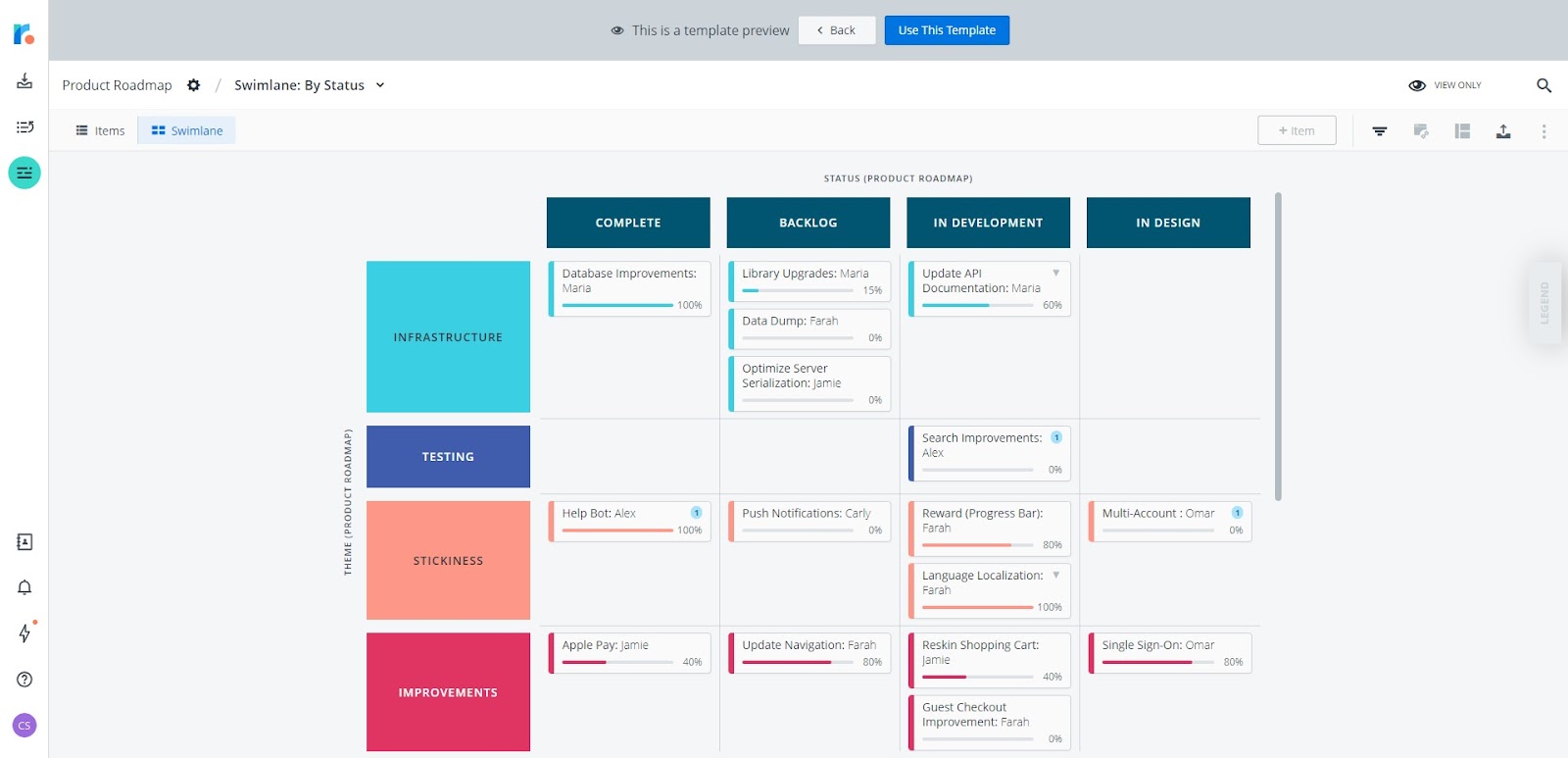1568x758 pixels.
Task: Open the filter icon in toolbar
Action: 1379,130
